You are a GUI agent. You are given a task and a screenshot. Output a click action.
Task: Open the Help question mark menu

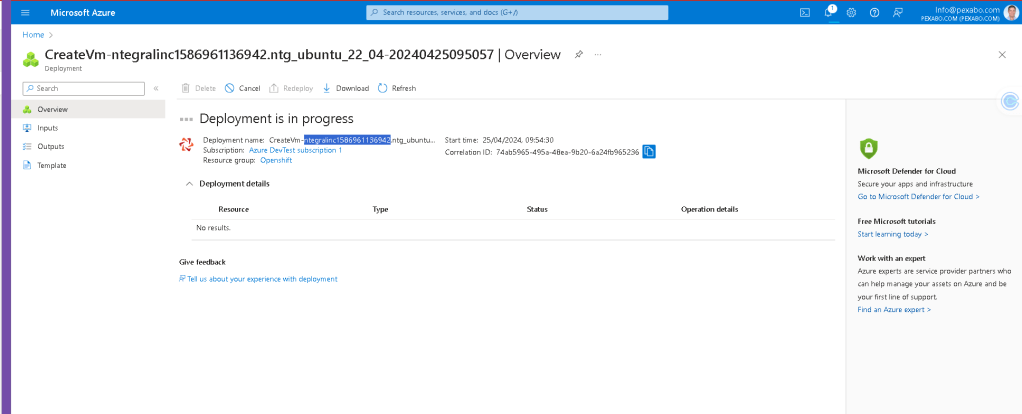875,12
